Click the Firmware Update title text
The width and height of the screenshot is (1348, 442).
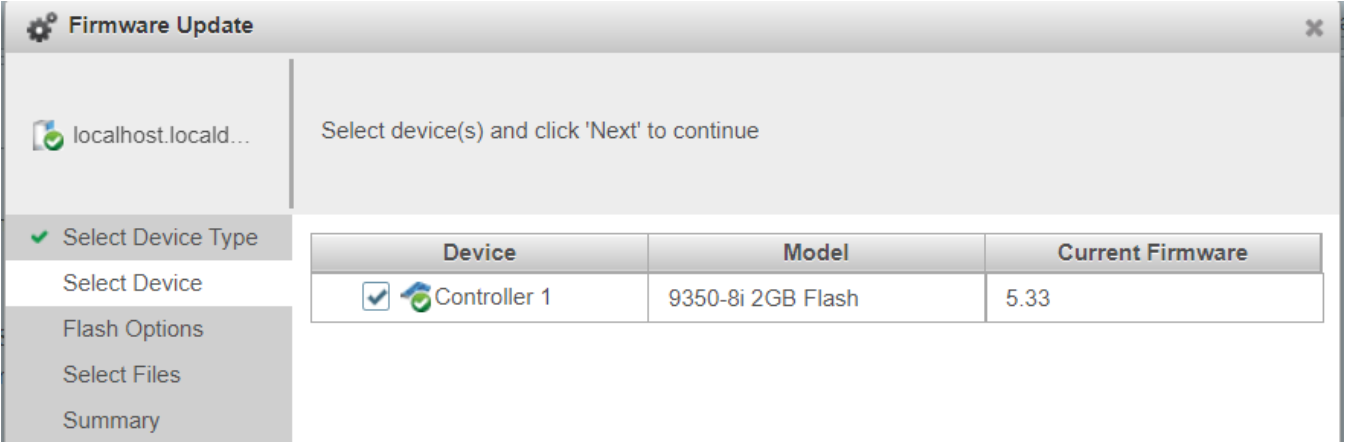pyautogui.click(x=160, y=25)
